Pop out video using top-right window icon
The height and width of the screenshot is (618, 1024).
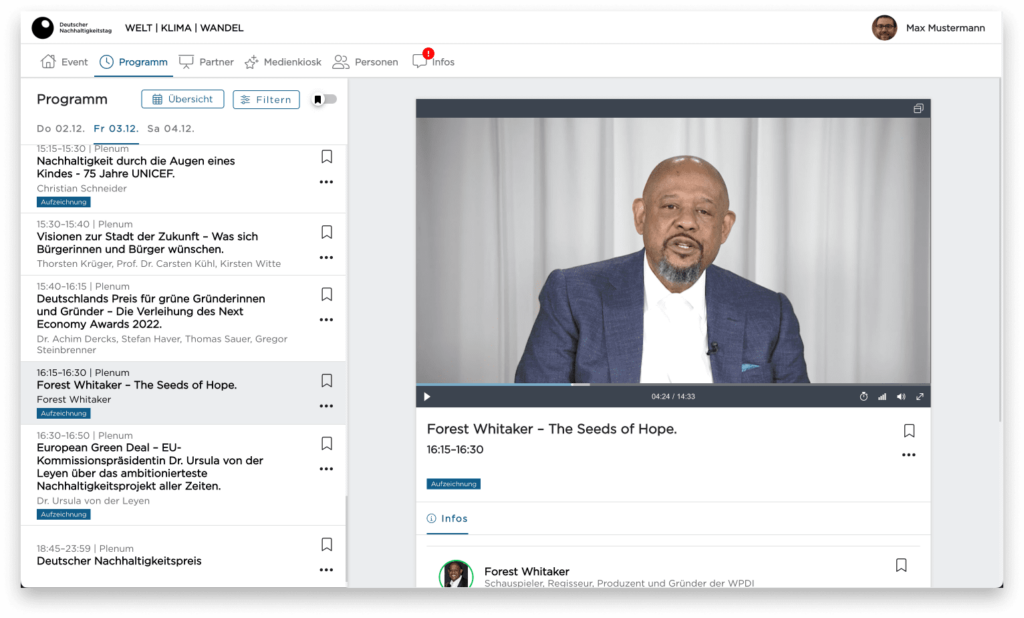click(x=918, y=109)
